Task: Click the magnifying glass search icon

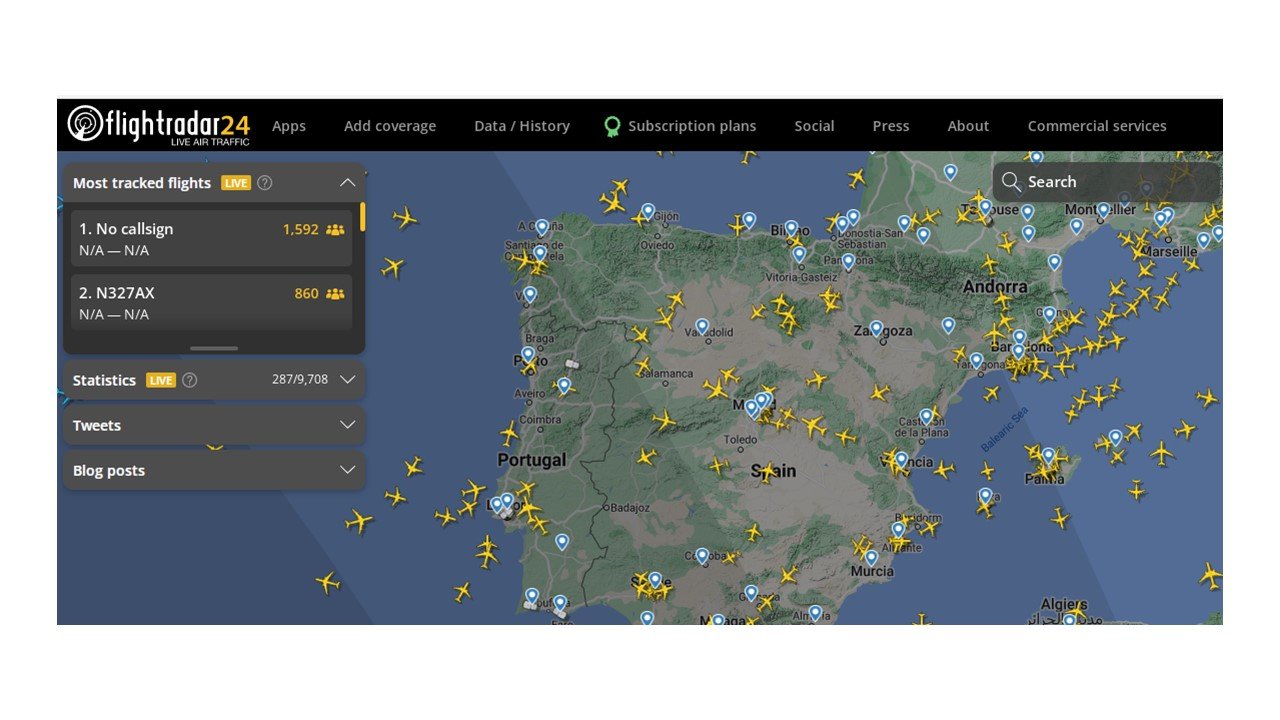Action: 1011,182
